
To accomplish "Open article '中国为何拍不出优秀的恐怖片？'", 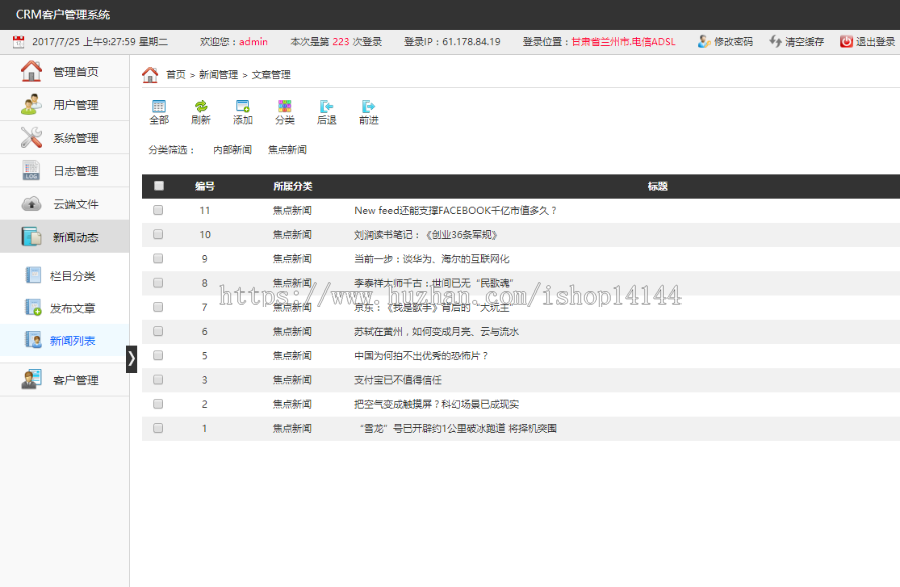I will [421, 356].
